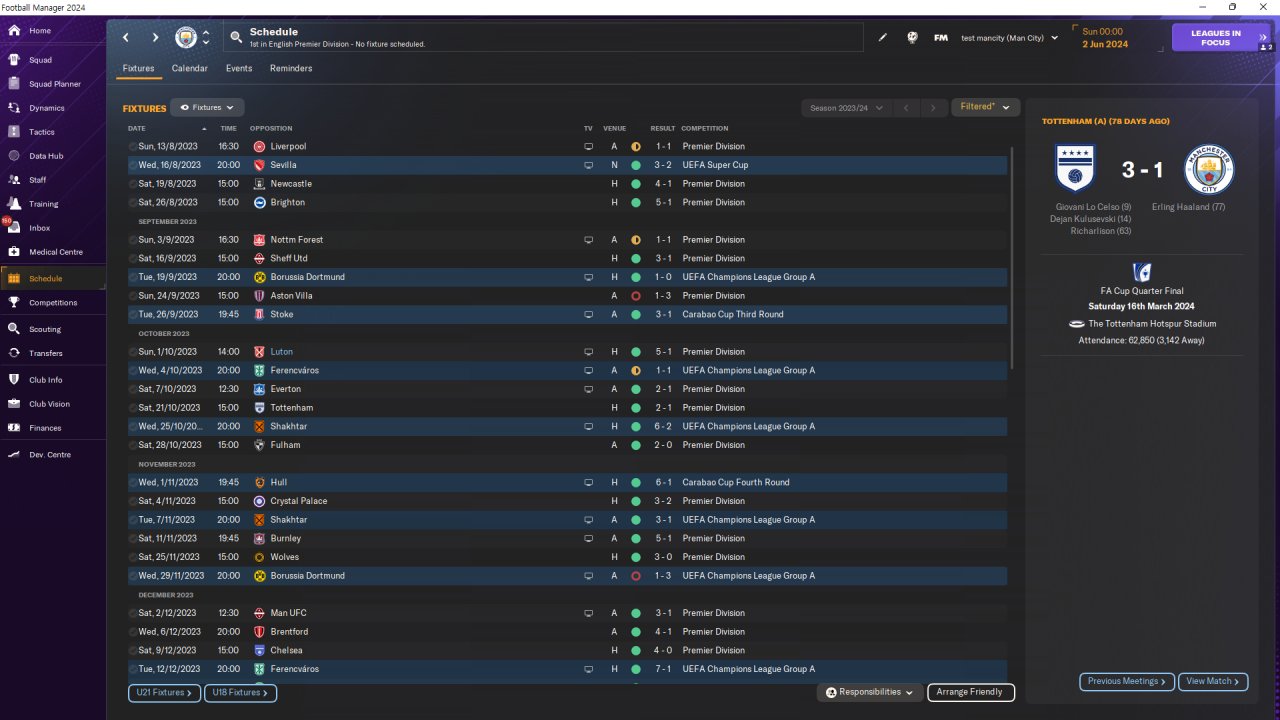Switch to the Reminders tab

[x=291, y=69]
